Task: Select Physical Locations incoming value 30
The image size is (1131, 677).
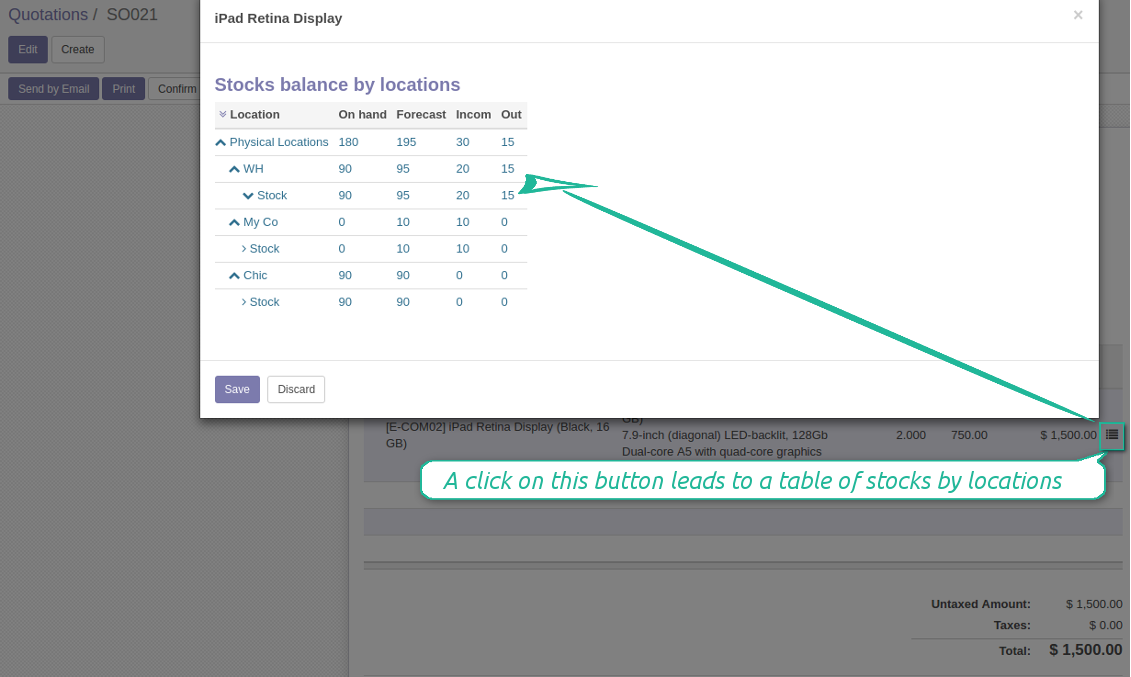Action: tap(462, 142)
